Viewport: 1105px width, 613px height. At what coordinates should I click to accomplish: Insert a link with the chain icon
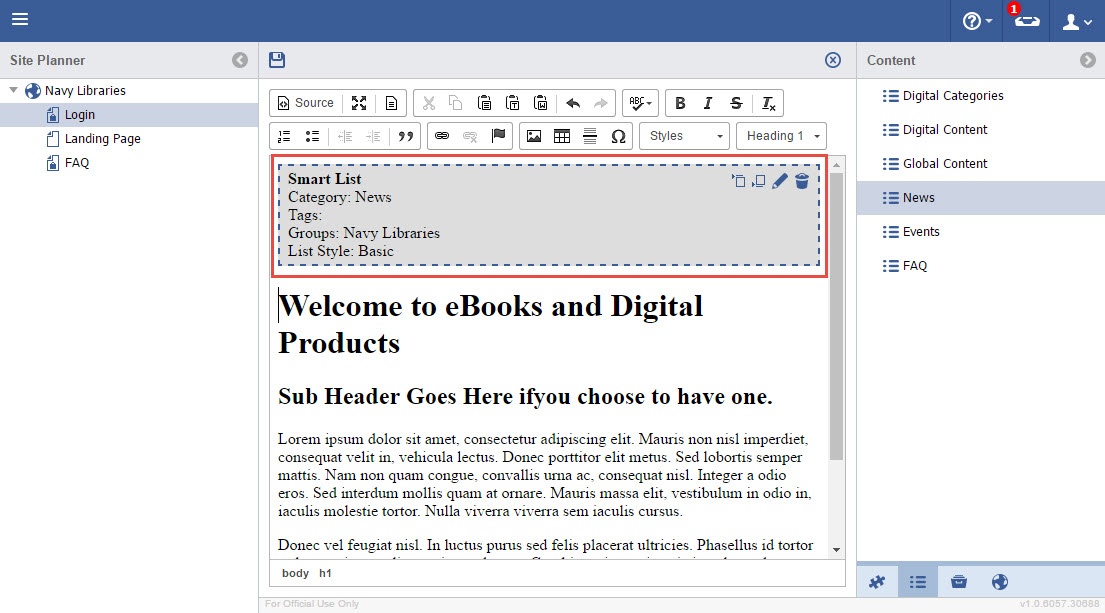pyautogui.click(x=441, y=136)
